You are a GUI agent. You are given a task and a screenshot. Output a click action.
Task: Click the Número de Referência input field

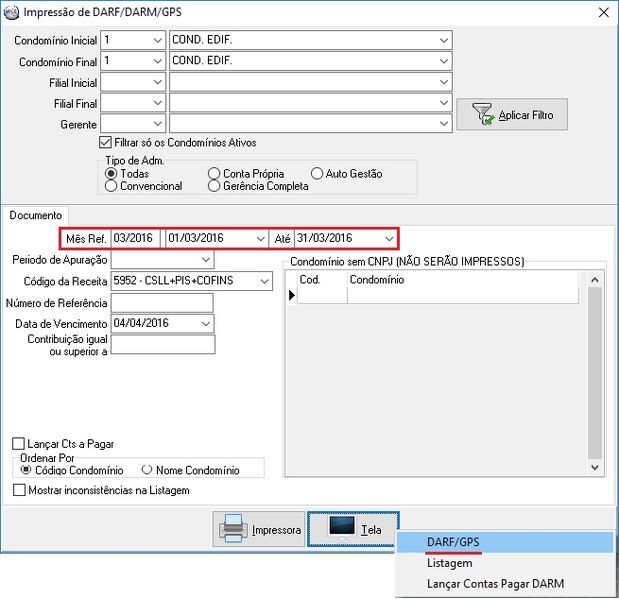[162, 303]
